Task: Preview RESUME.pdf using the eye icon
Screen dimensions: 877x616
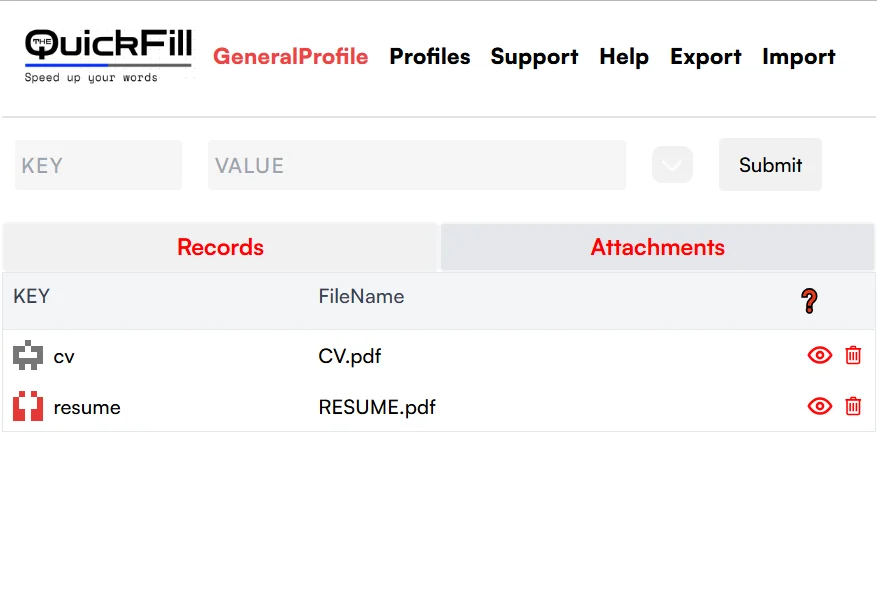Action: [819, 406]
